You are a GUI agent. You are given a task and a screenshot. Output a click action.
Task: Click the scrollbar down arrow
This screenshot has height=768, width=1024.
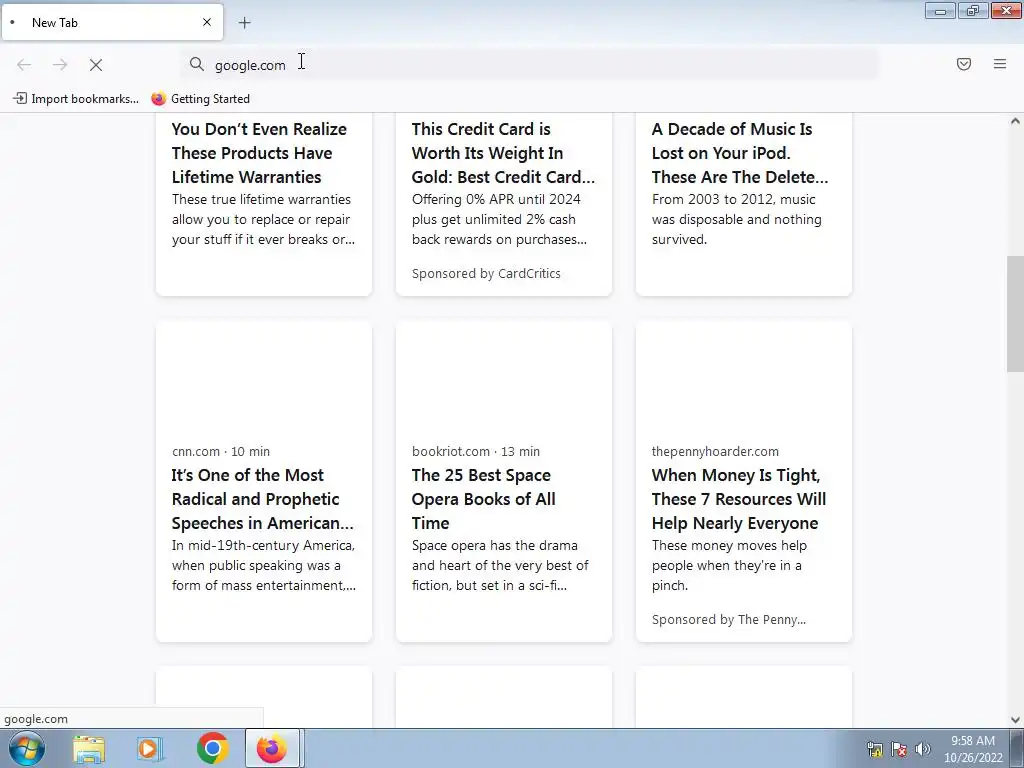(1015, 720)
